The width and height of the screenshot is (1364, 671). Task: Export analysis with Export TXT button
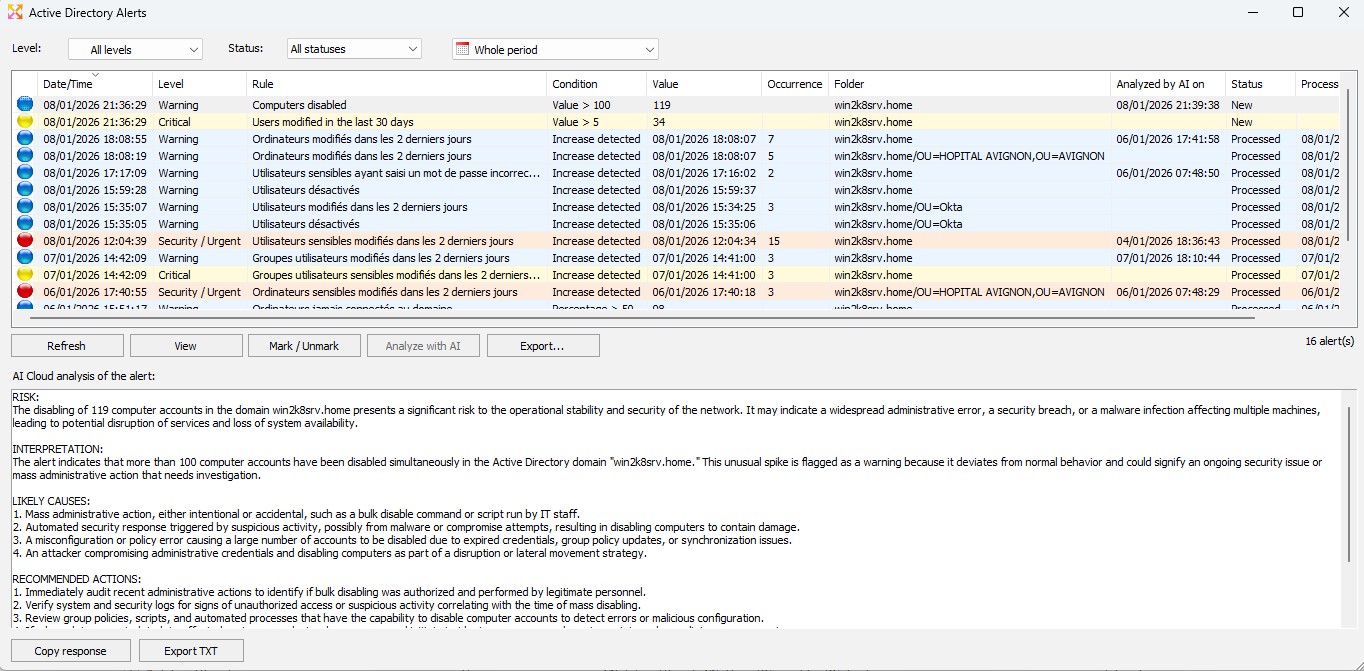[x=191, y=651]
